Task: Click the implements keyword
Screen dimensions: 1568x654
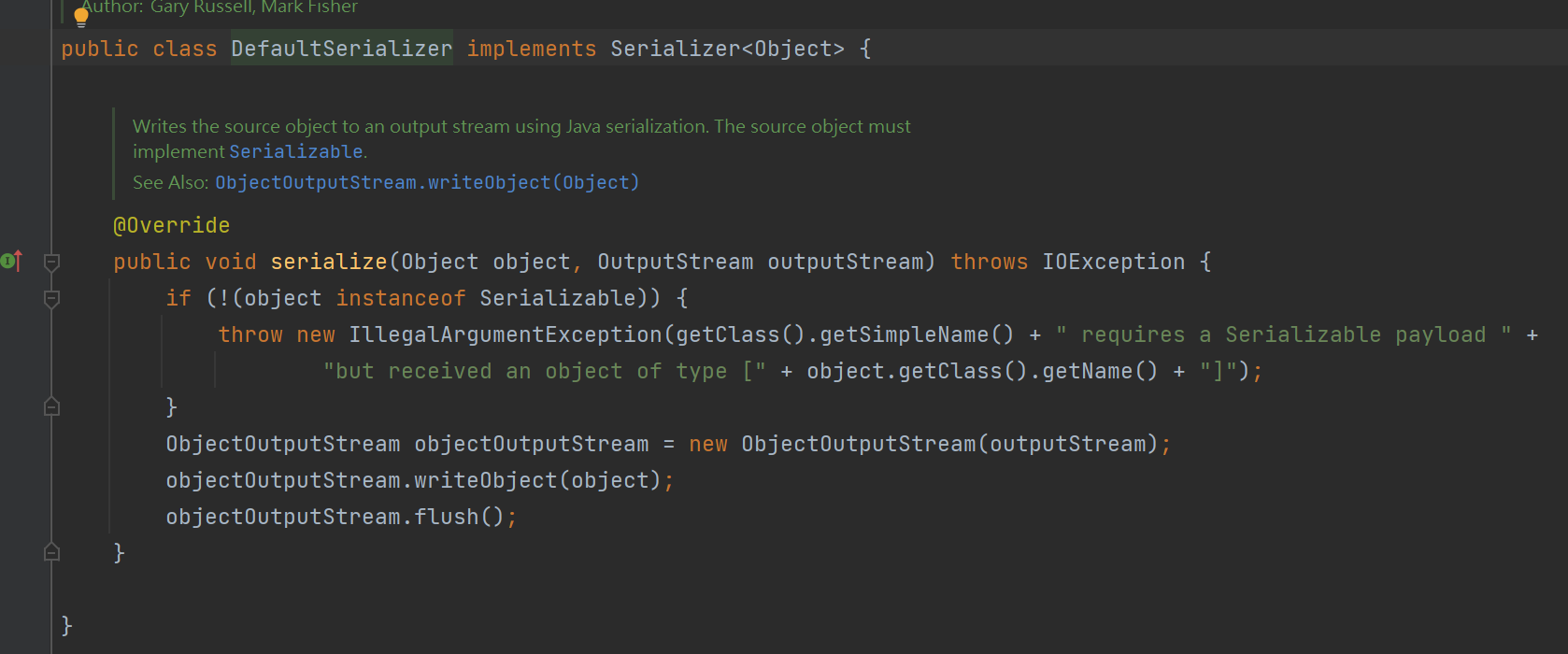Action: click(532, 49)
